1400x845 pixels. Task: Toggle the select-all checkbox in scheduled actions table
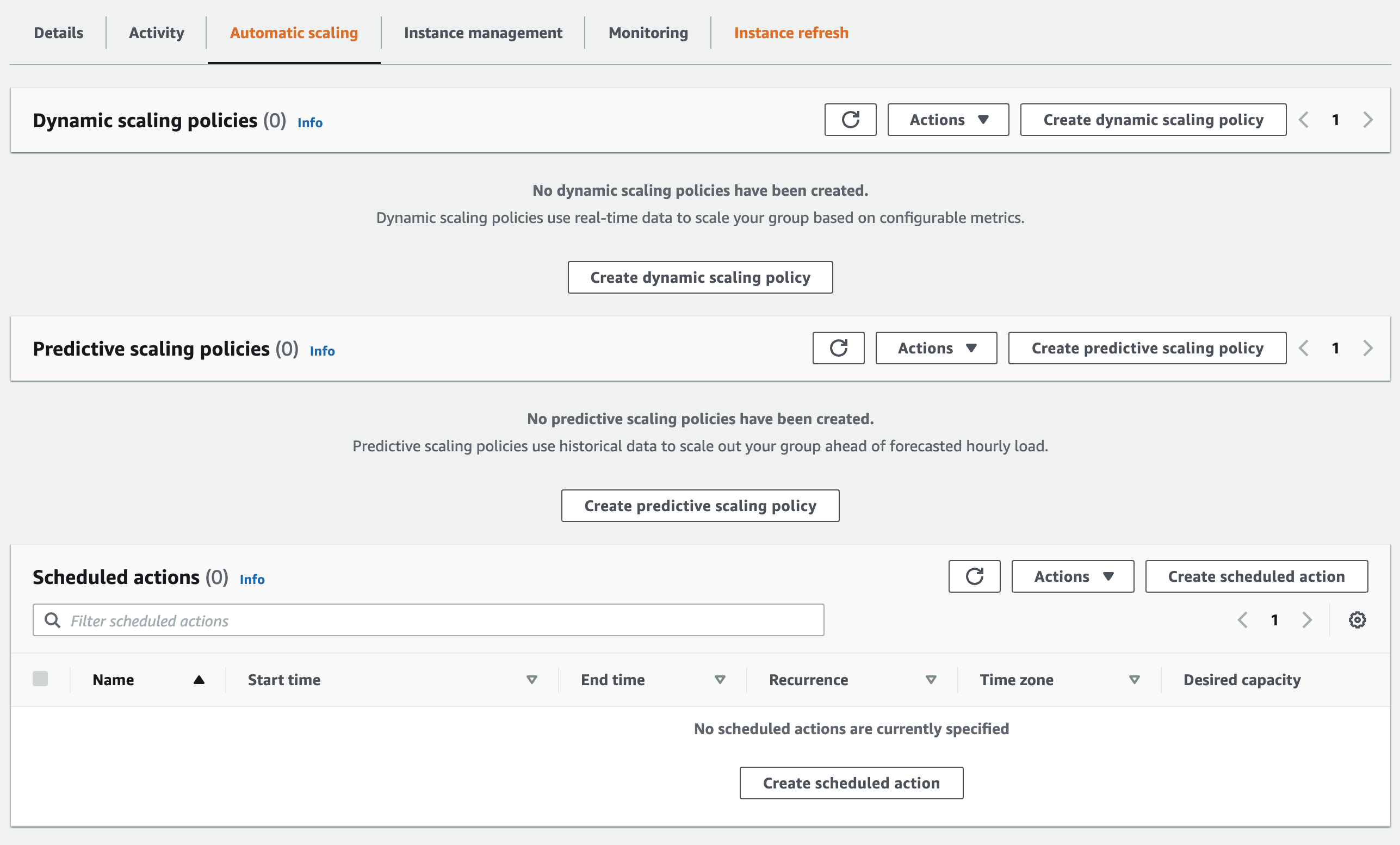(40, 679)
